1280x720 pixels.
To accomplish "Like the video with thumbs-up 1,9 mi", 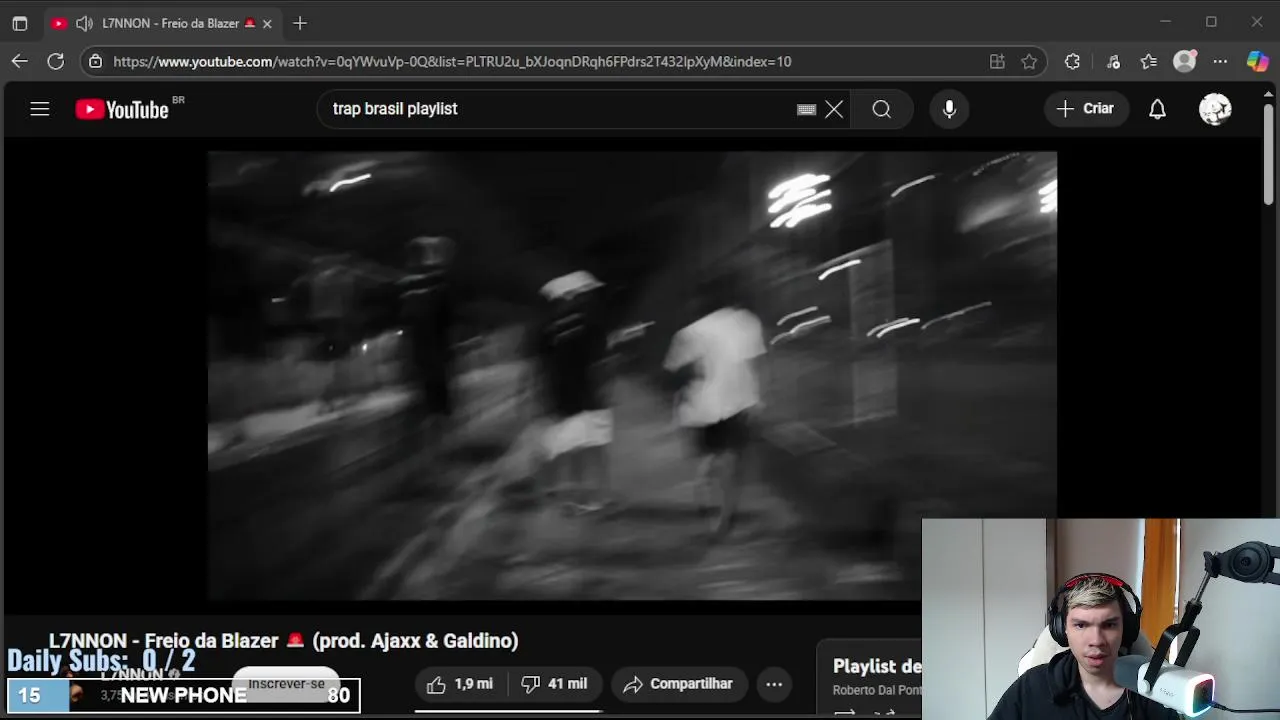I will click(x=460, y=684).
